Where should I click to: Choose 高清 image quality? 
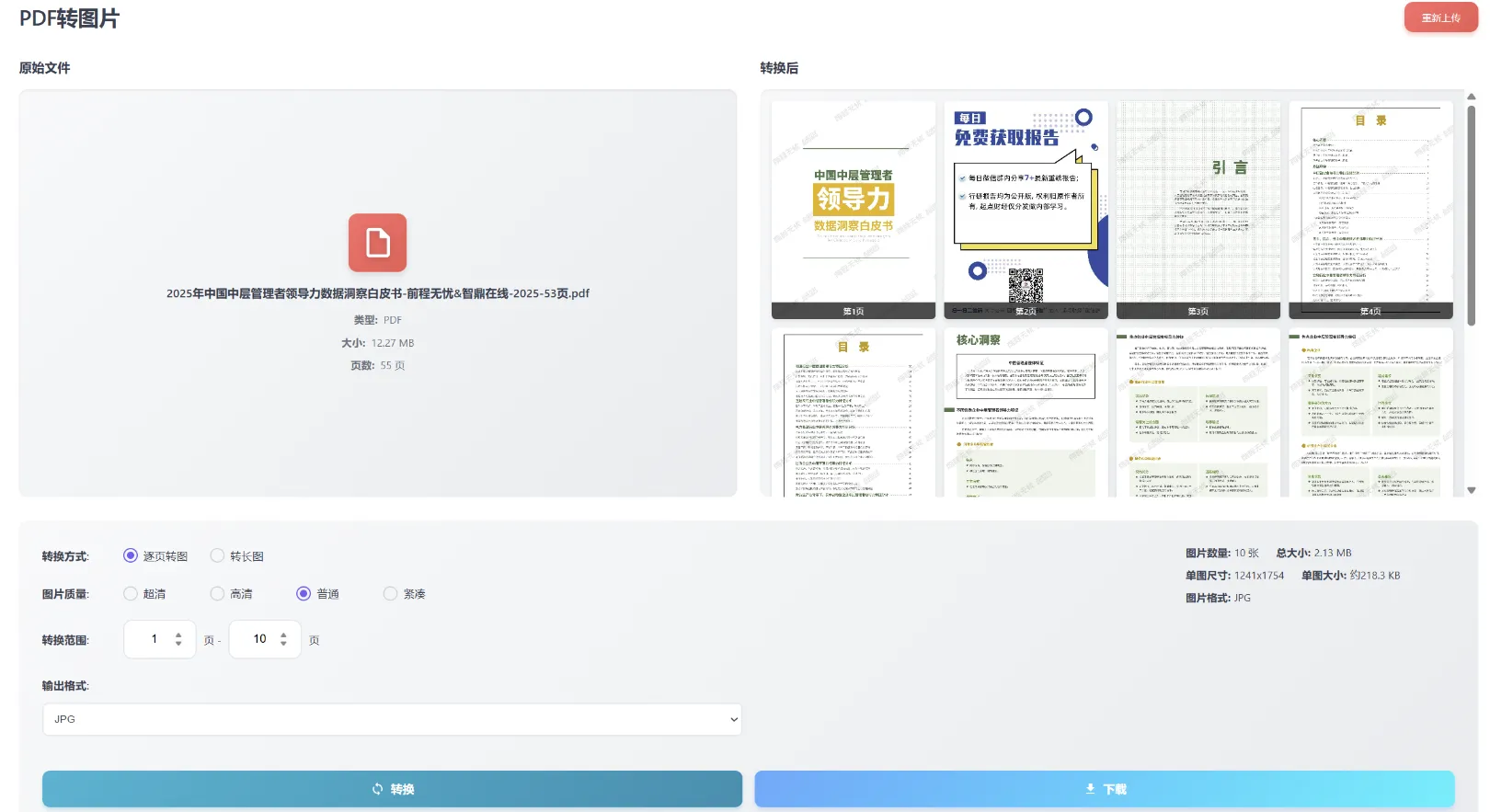point(217,594)
